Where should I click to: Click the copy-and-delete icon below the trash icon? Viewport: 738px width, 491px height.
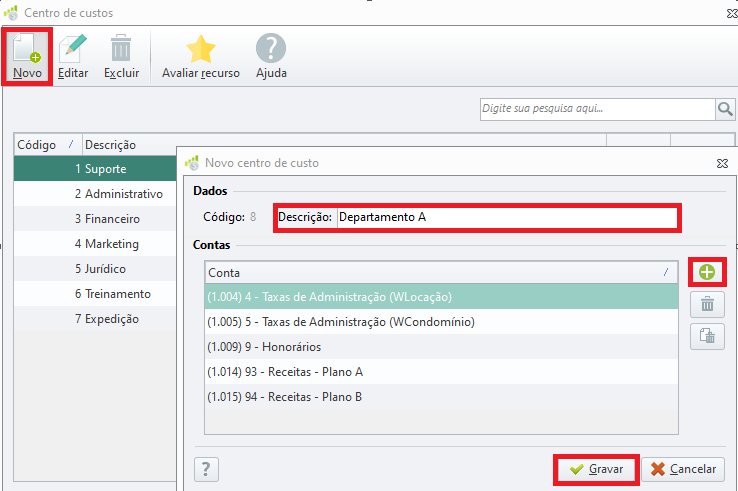tap(707, 336)
